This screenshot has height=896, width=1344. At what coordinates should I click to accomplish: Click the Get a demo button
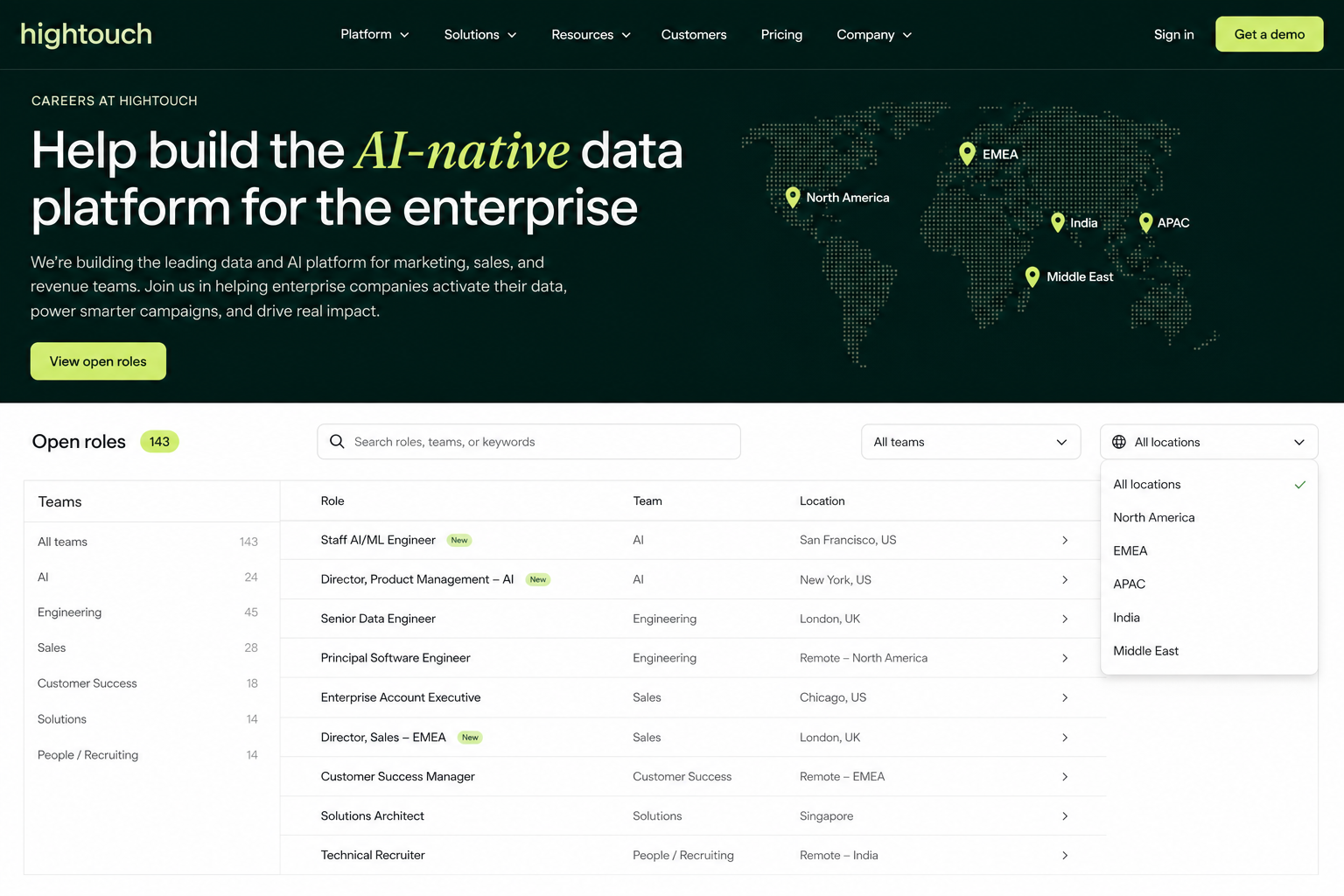[x=1269, y=34]
